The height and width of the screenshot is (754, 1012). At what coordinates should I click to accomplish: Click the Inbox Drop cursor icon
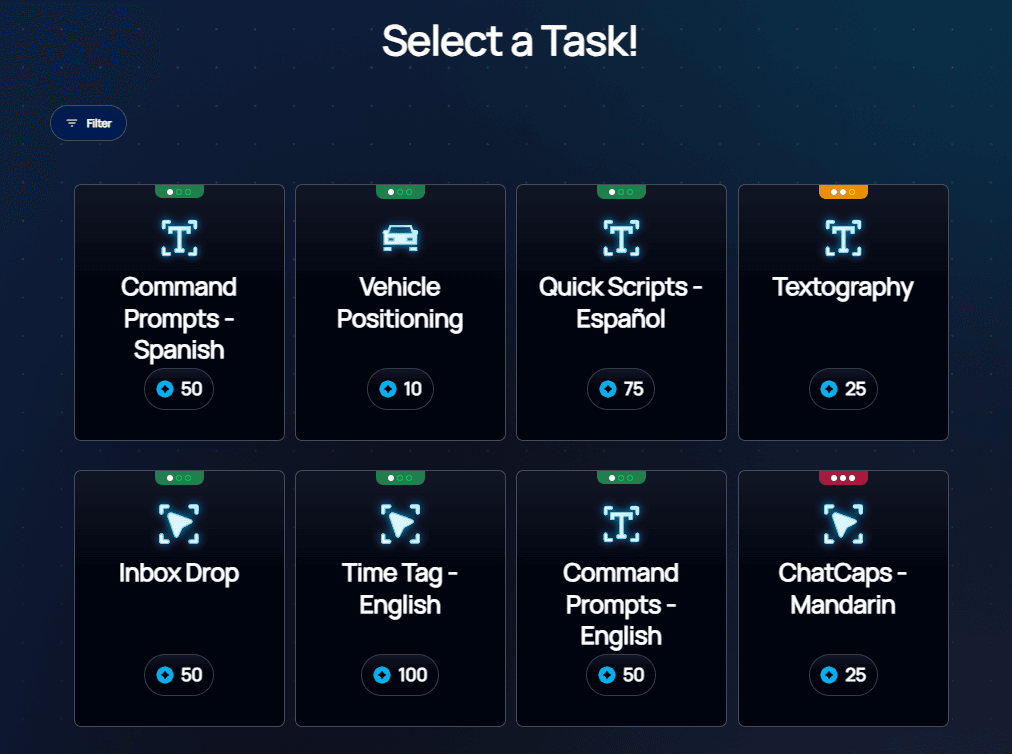point(179,524)
